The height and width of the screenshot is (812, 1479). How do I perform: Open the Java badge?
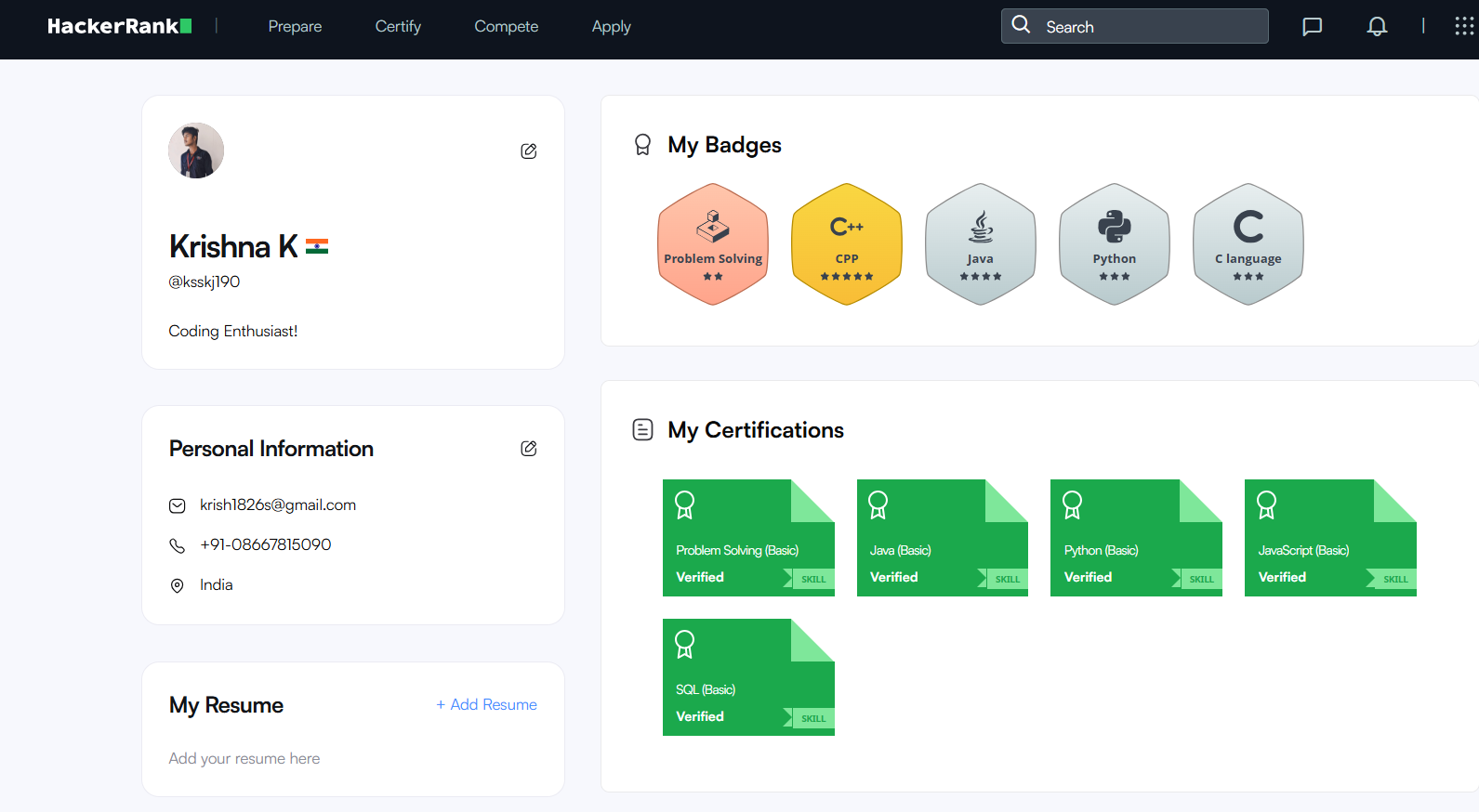(981, 244)
